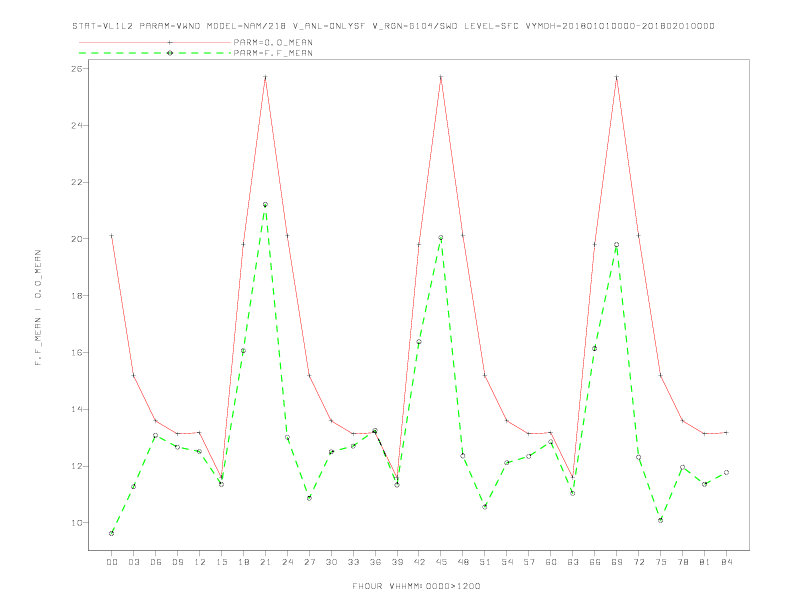Select green F.F_MEAN circle marker at hour 21
This screenshot has width=792, height=612.
click(265, 205)
